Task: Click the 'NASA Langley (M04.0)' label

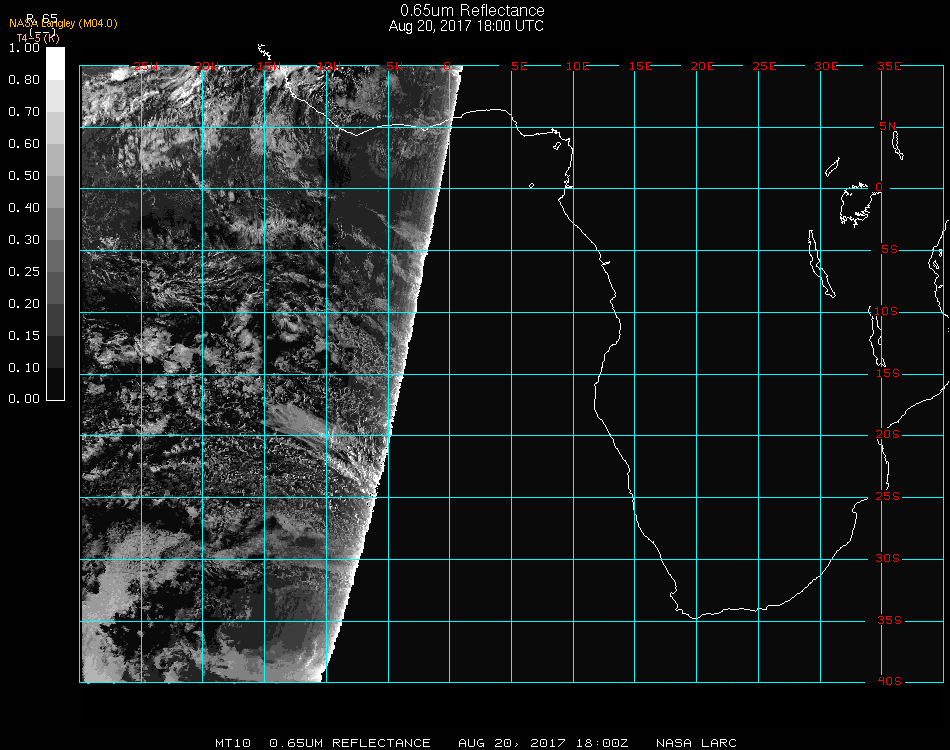Action: tap(63, 24)
